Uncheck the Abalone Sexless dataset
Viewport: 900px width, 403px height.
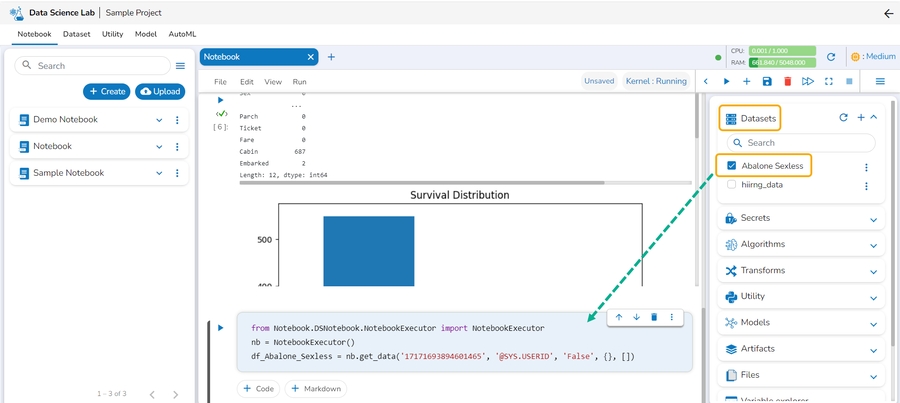click(x=732, y=165)
